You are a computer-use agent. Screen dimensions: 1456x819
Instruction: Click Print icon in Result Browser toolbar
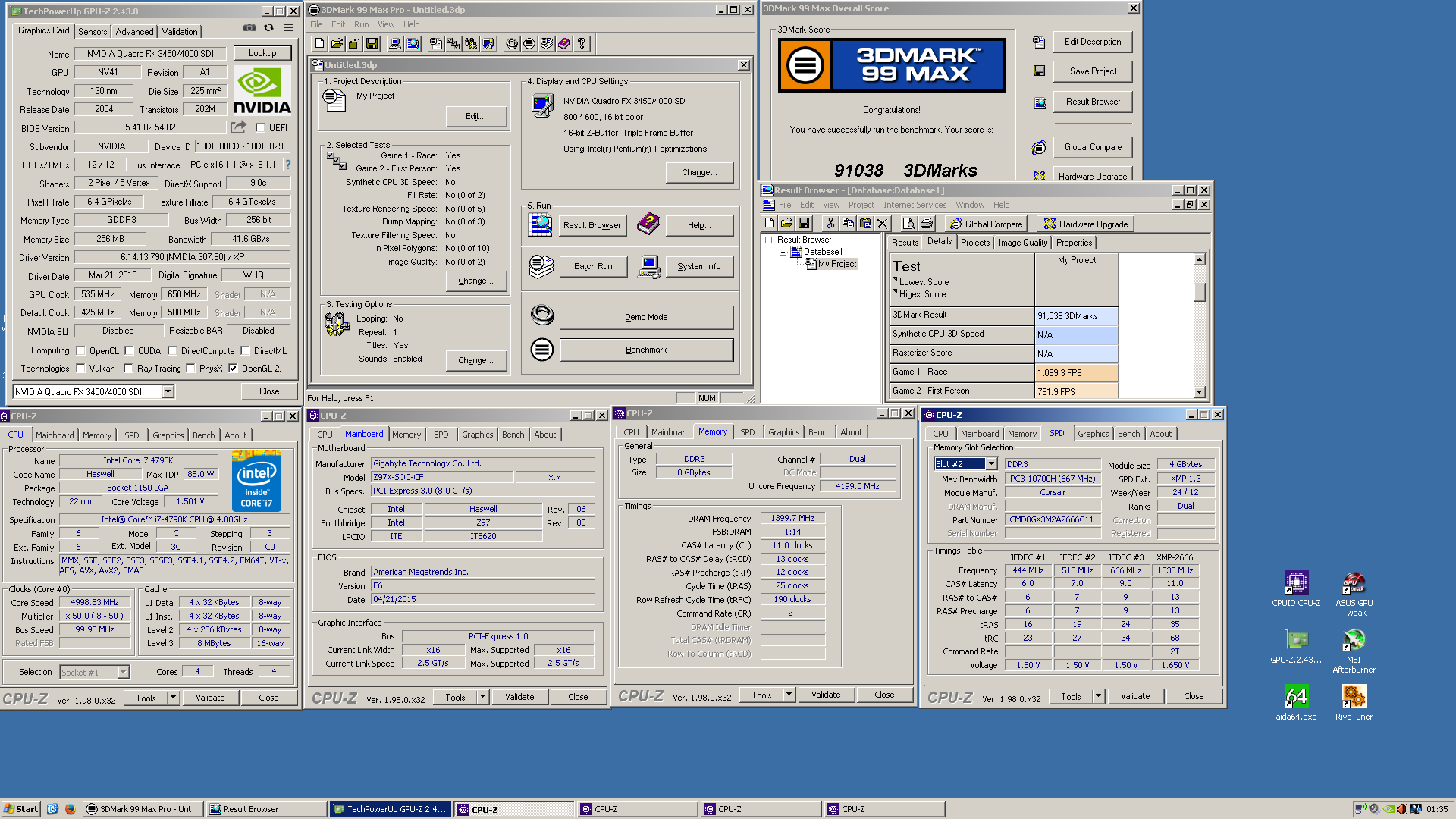pos(926,224)
